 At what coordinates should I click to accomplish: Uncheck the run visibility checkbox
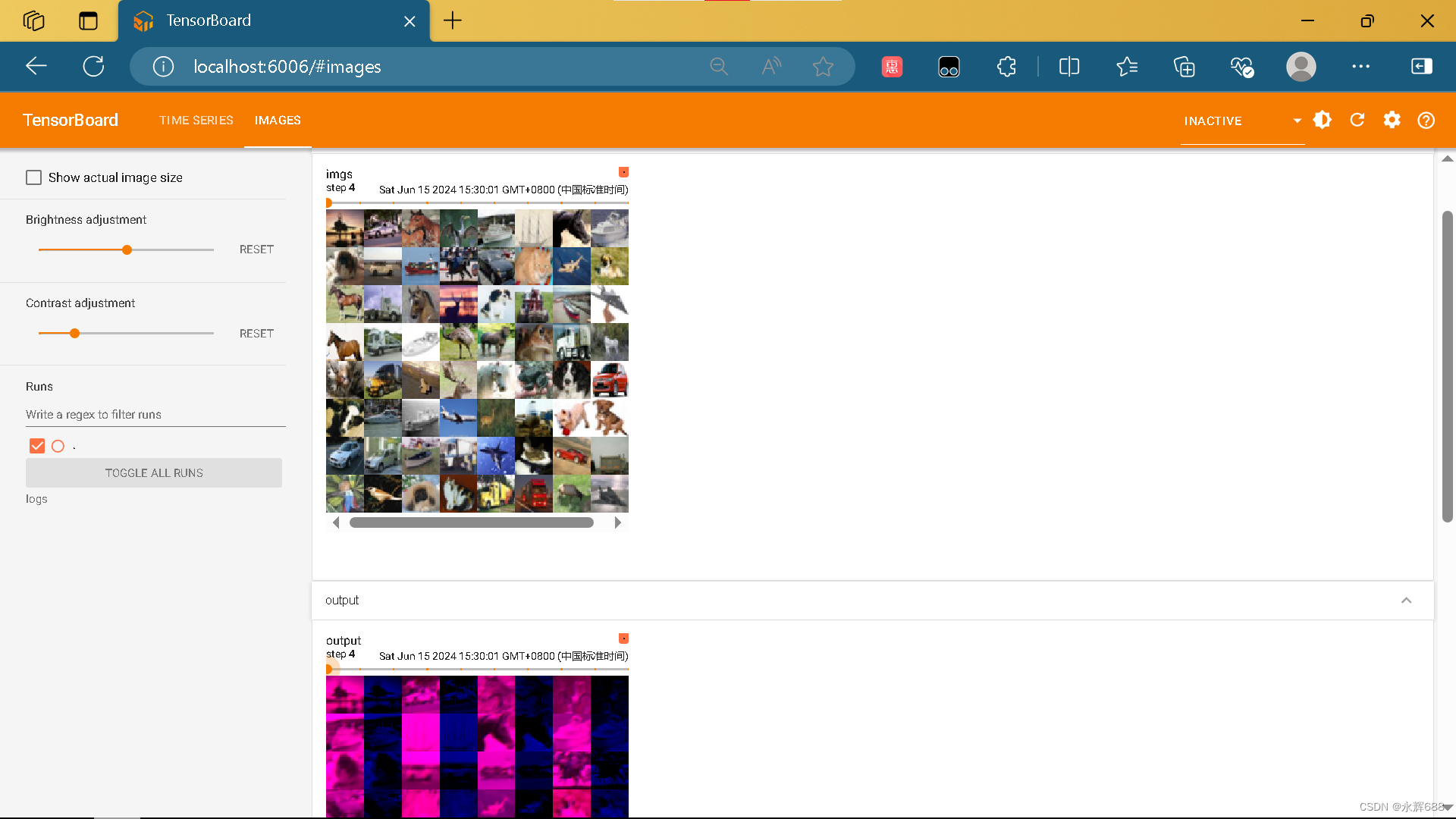click(x=37, y=446)
